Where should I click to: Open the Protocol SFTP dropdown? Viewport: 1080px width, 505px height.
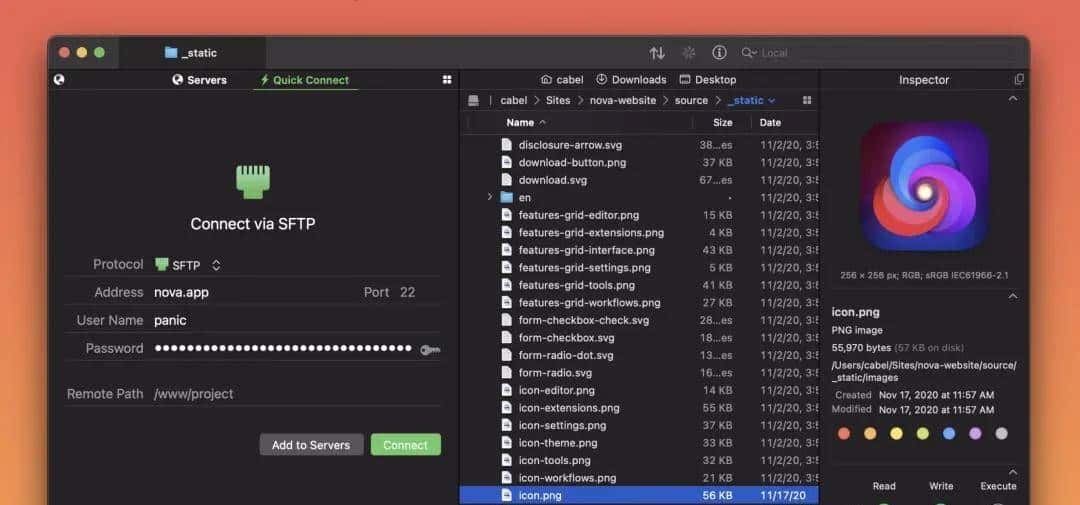188,265
